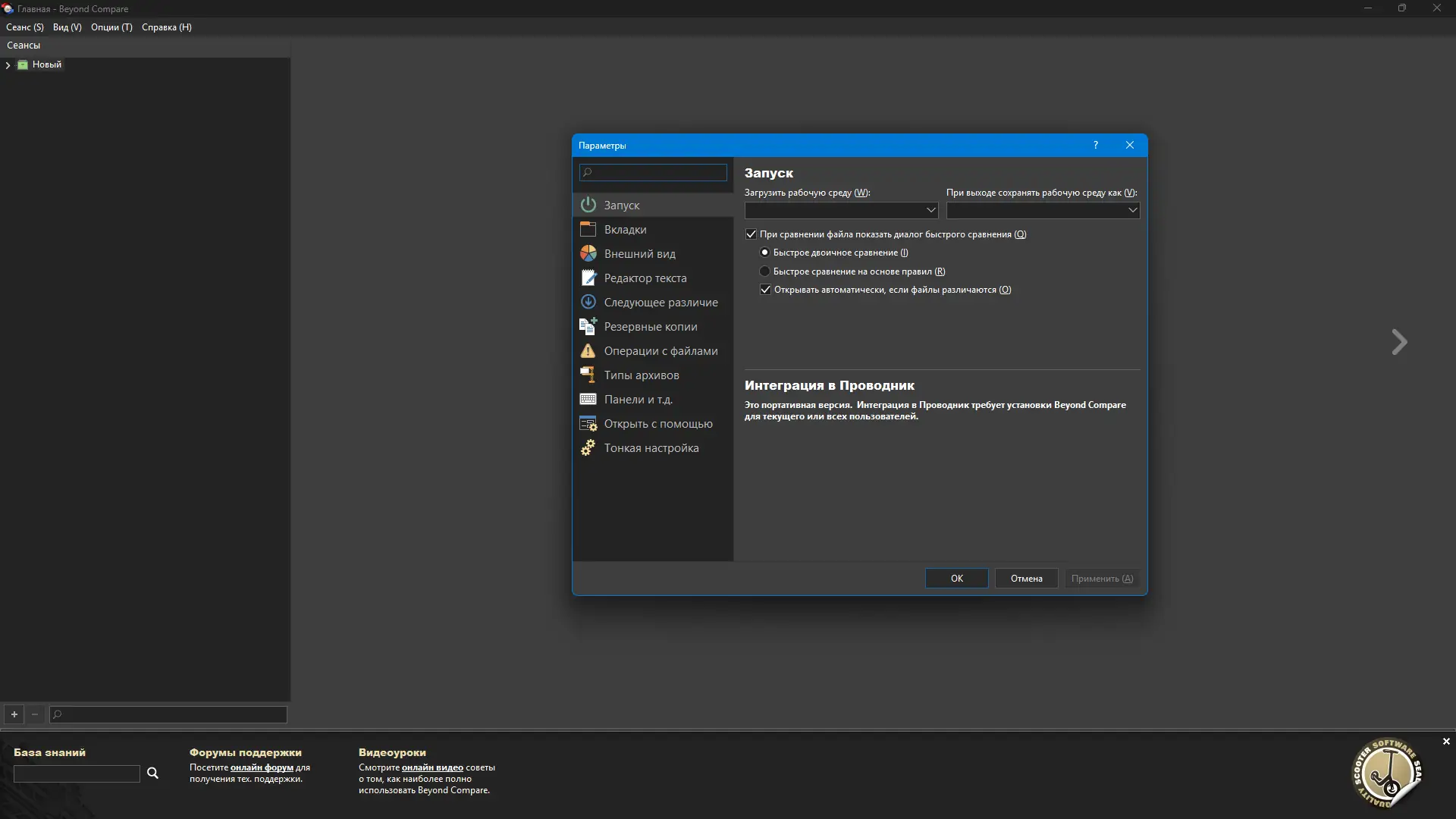Select the Внешний вид pie-chart icon
The width and height of the screenshot is (1456, 819).
(x=588, y=253)
